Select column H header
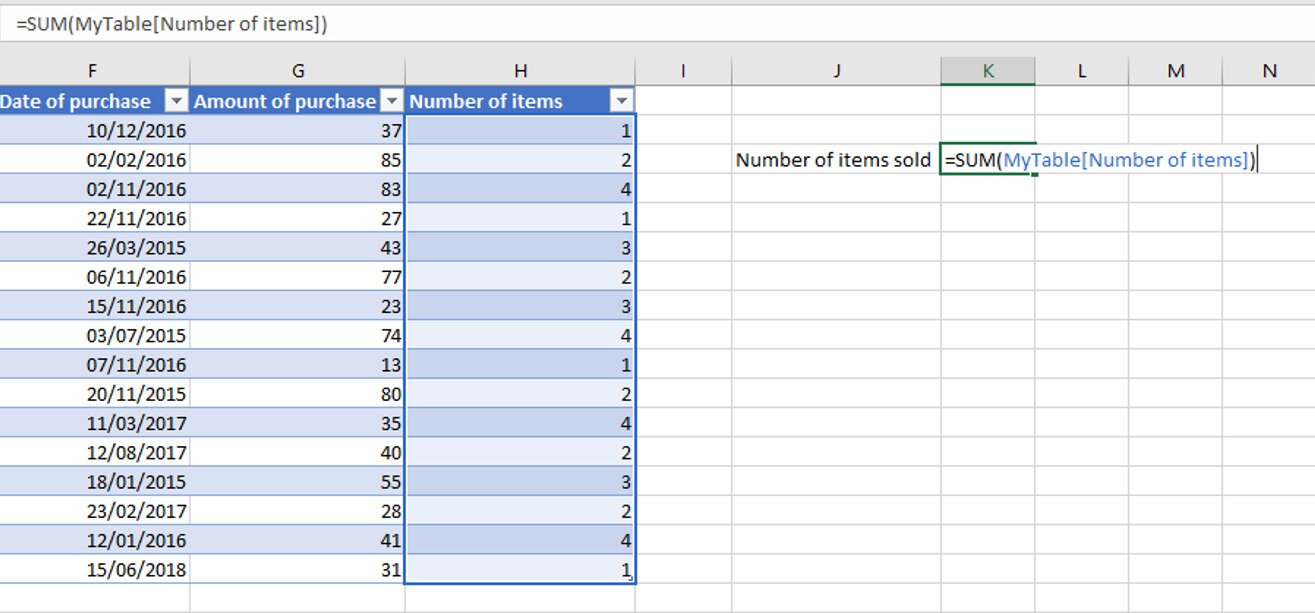Screen dimensions: 1315x613 (x=520, y=71)
